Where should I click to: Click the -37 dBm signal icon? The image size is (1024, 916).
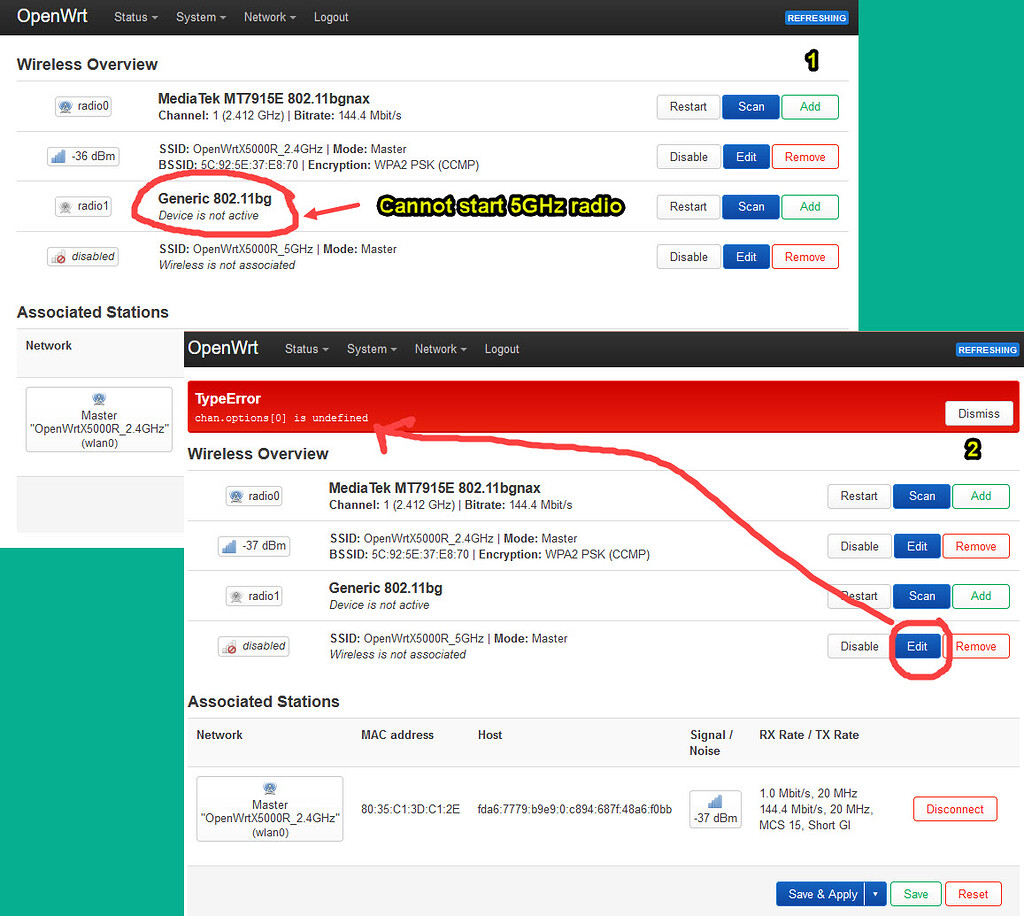point(253,546)
